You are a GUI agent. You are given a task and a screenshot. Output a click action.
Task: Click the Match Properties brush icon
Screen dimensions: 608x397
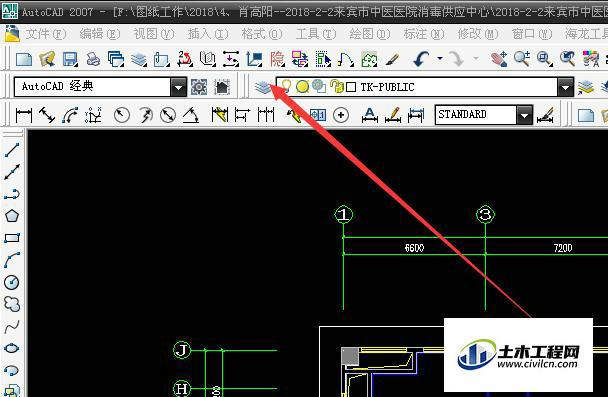392,59
